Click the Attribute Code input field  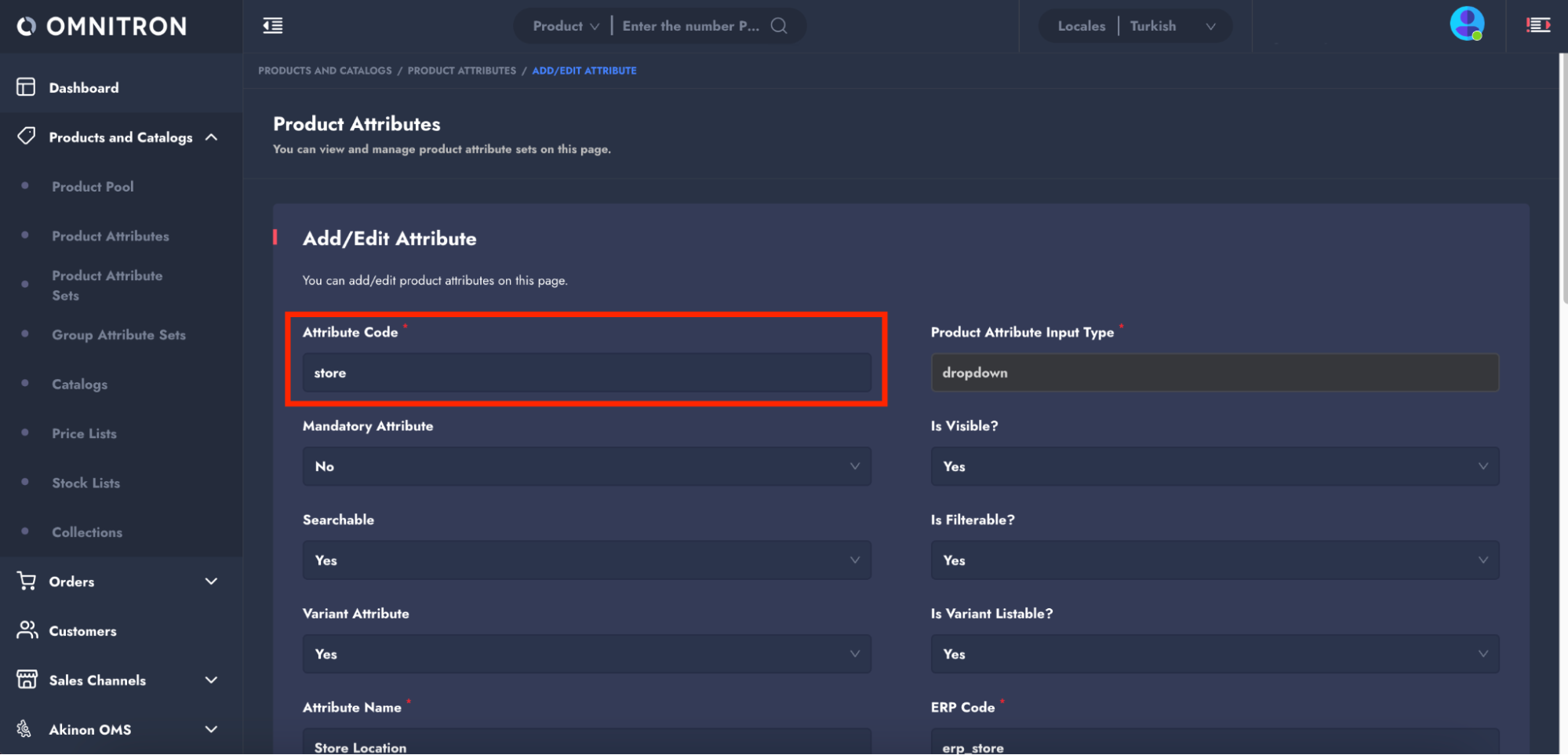point(586,373)
